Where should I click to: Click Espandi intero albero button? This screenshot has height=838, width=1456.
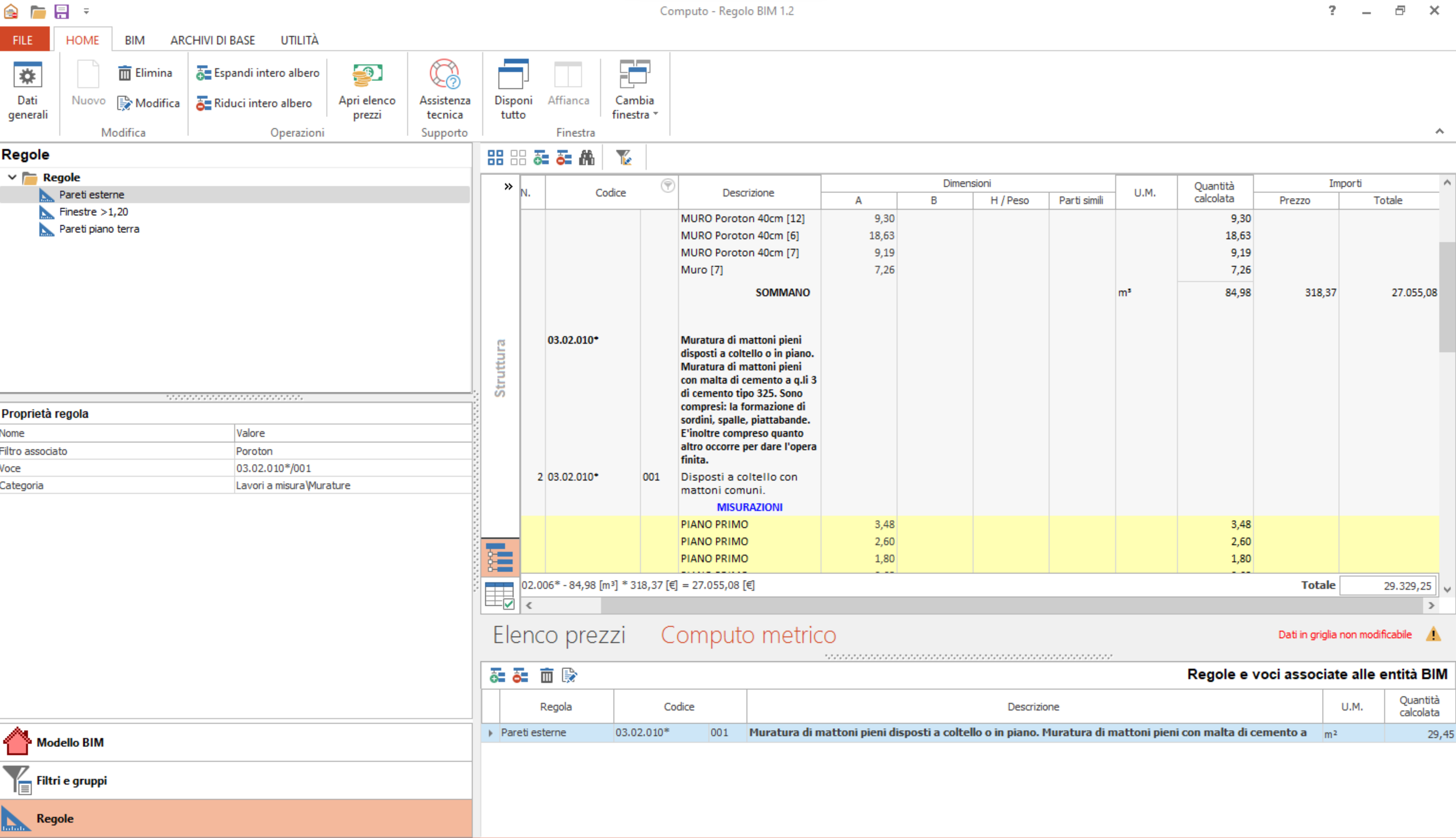click(x=258, y=73)
